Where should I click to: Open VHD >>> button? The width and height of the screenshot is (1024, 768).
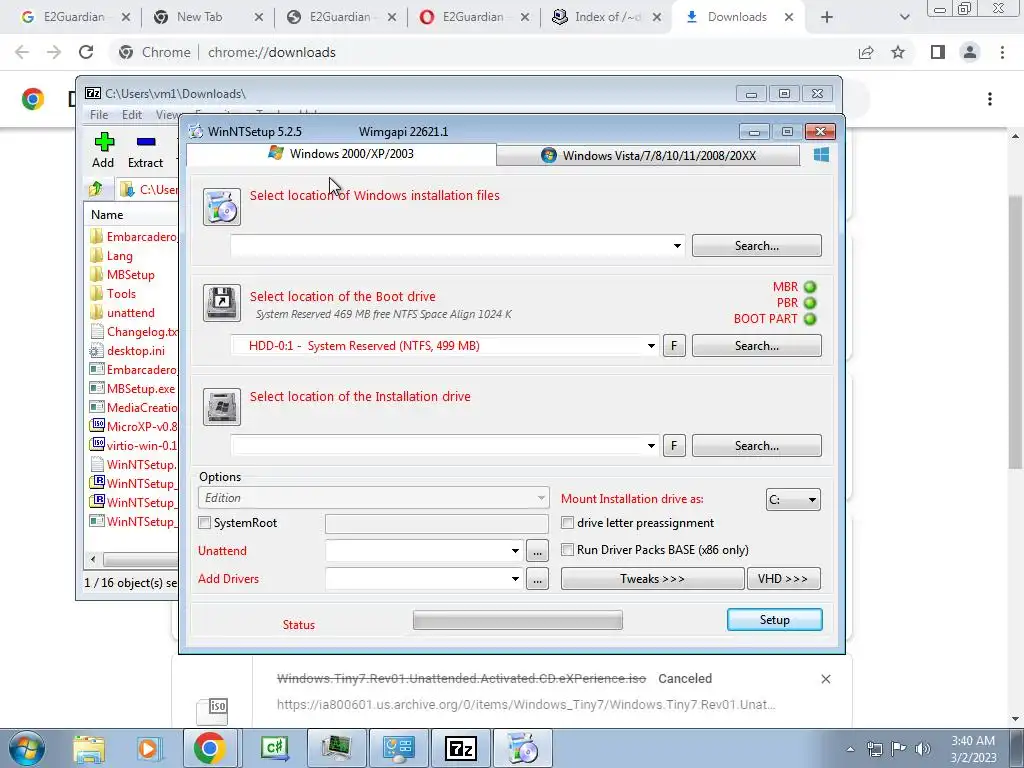(x=784, y=579)
